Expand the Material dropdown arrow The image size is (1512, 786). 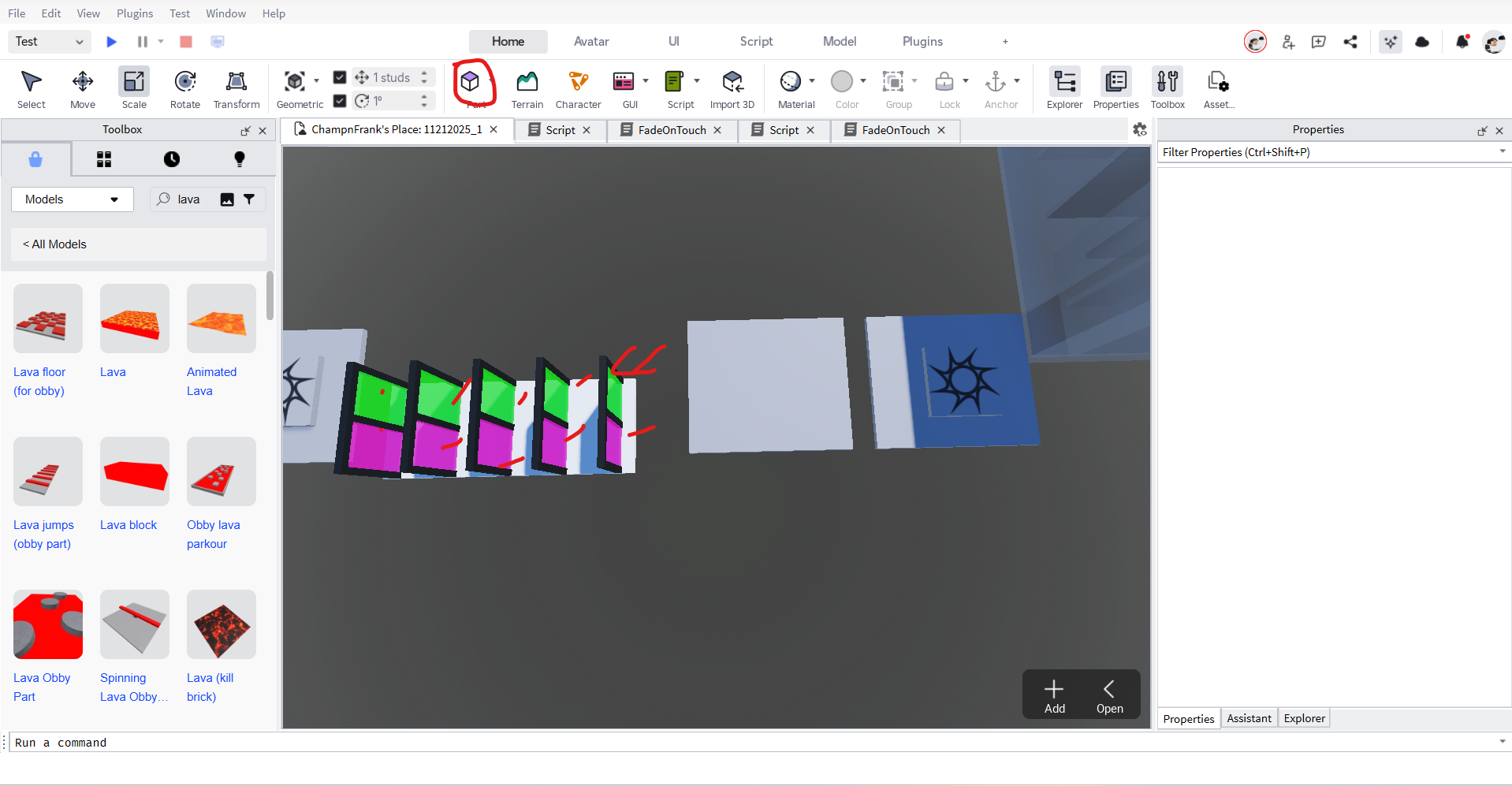coord(812,81)
